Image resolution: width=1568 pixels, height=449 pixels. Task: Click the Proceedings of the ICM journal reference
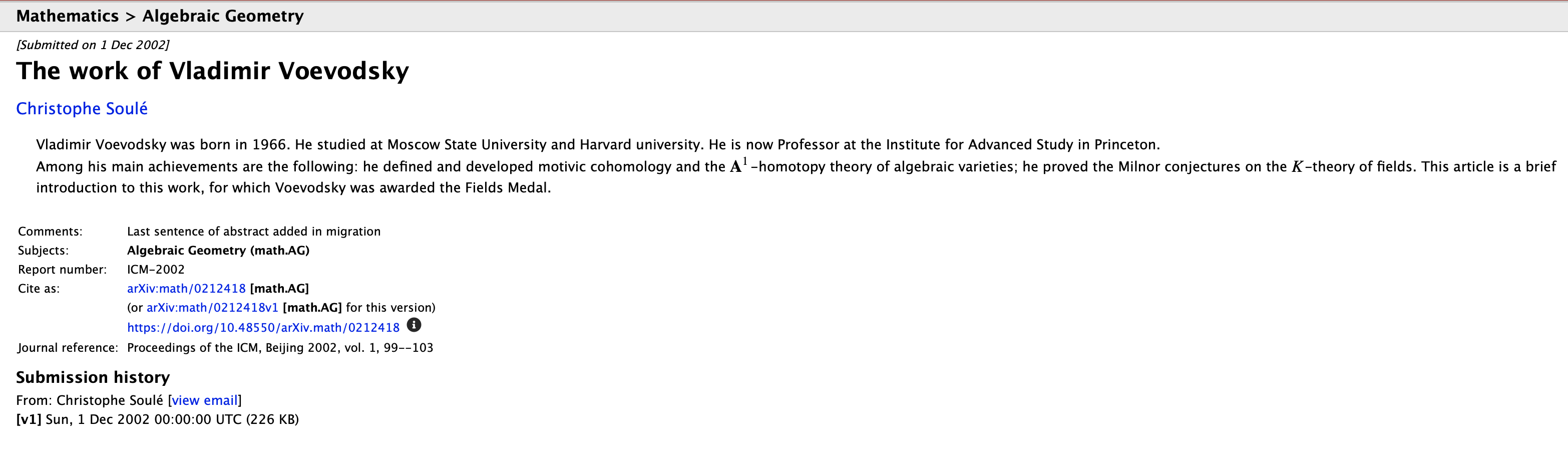click(x=280, y=348)
